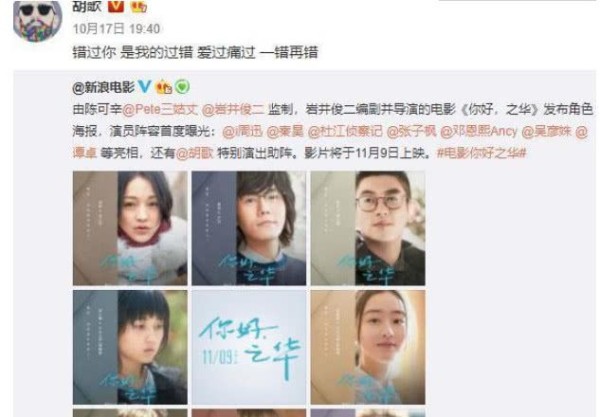Open the center title poster showing 11/09
Screen dimensions: 600x417
pos(249,347)
